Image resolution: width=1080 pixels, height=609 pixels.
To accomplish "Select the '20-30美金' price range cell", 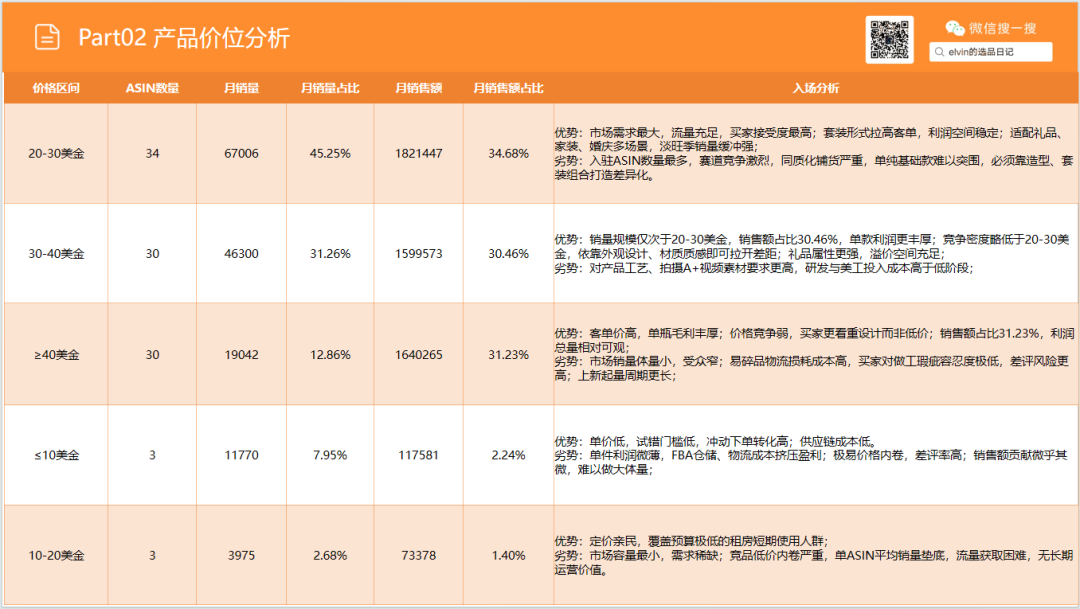I will pyautogui.click(x=56, y=154).
